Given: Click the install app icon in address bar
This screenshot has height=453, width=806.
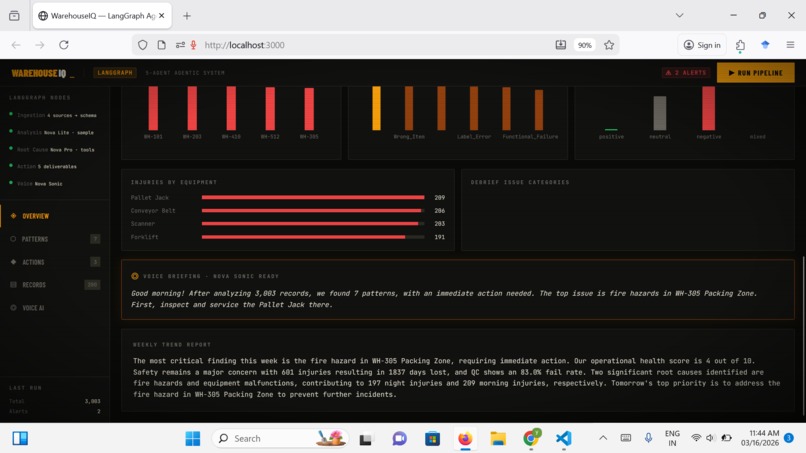Looking at the screenshot, I should [x=561, y=45].
